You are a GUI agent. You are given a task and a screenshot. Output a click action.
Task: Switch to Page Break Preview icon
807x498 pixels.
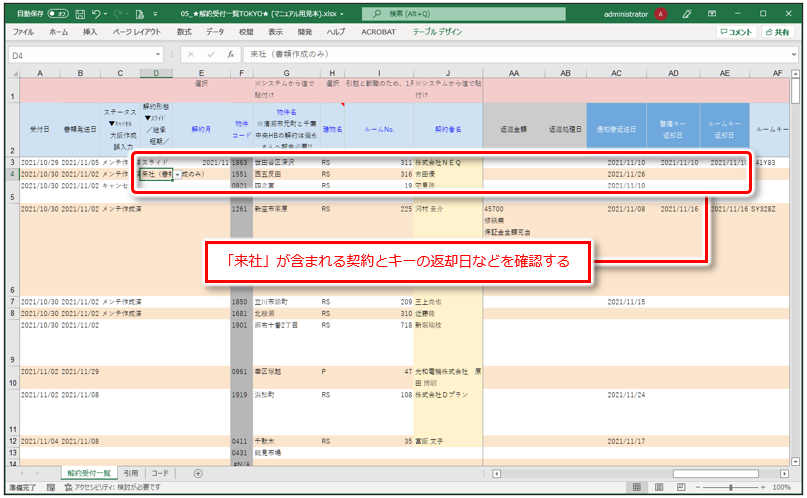click(x=681, y=487)
